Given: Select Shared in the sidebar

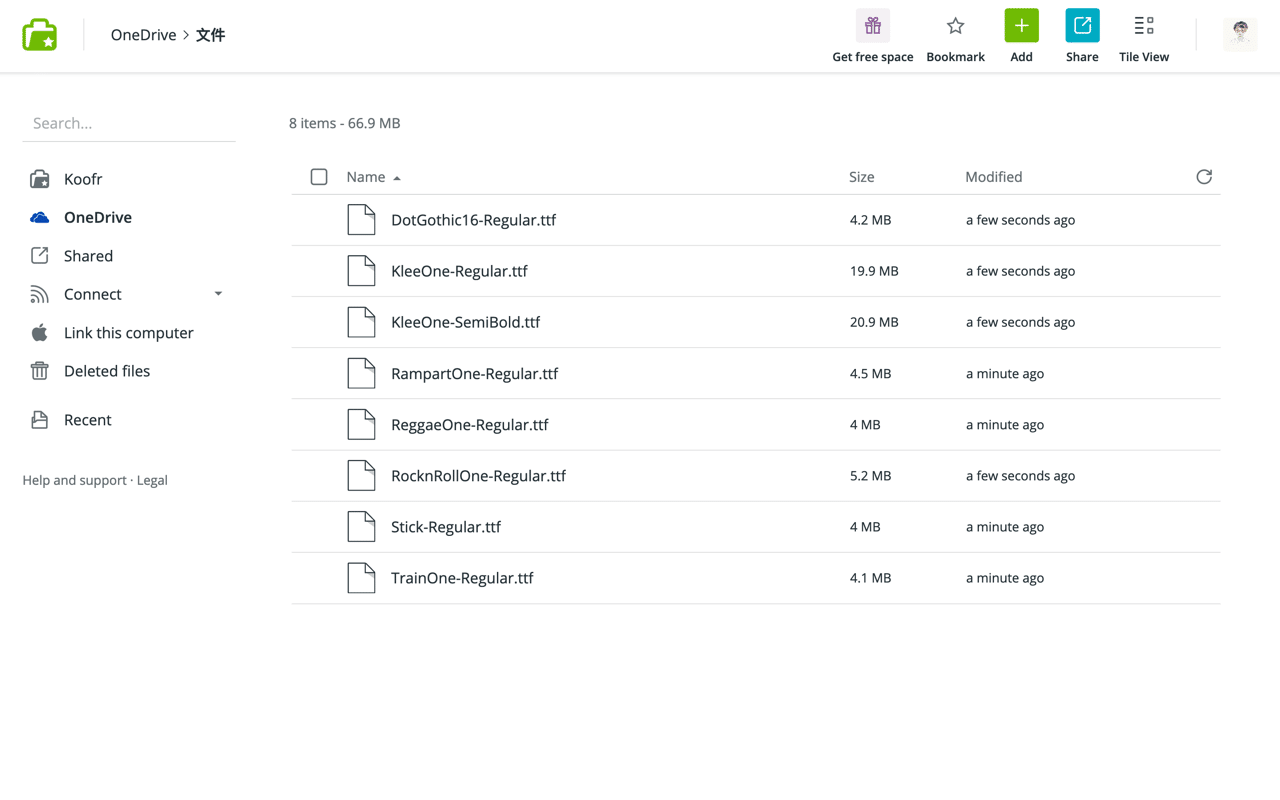Looking at the screenshot, I should click(88, 256).
